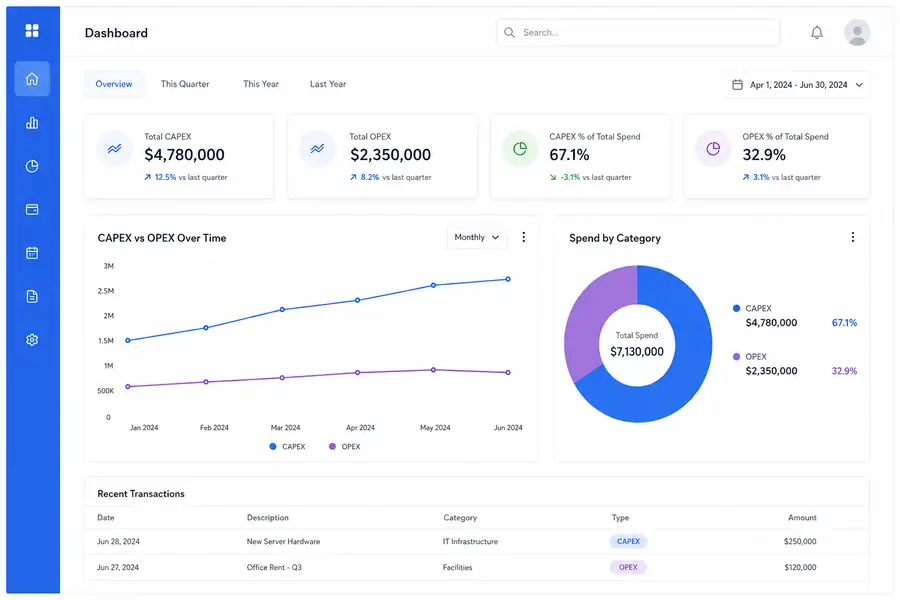Click the Total CAPEX trend icon
The image size is (900, 600).
115,149
